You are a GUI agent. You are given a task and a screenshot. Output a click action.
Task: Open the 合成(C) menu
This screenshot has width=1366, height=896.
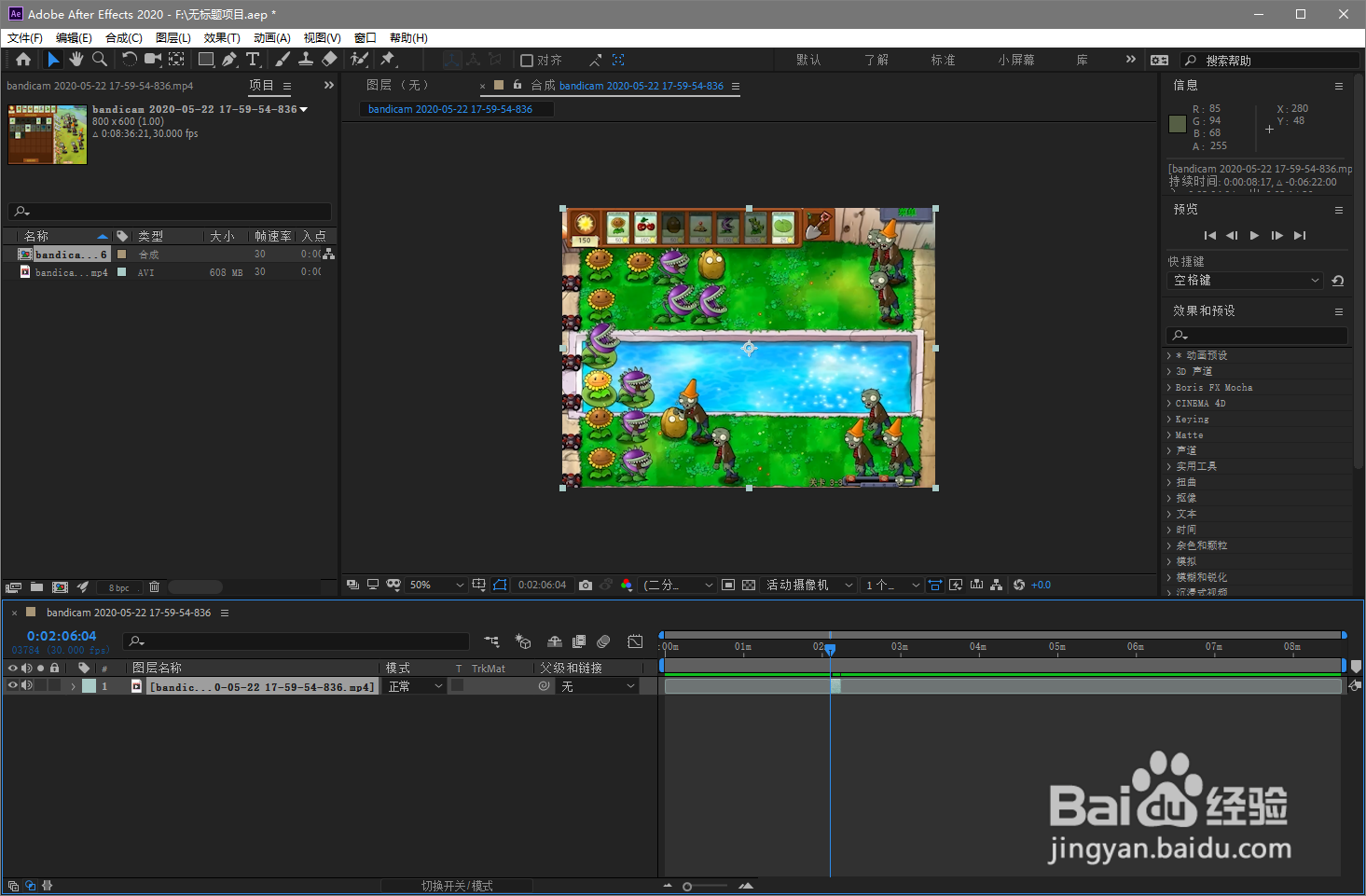click(x=124, y=38)
